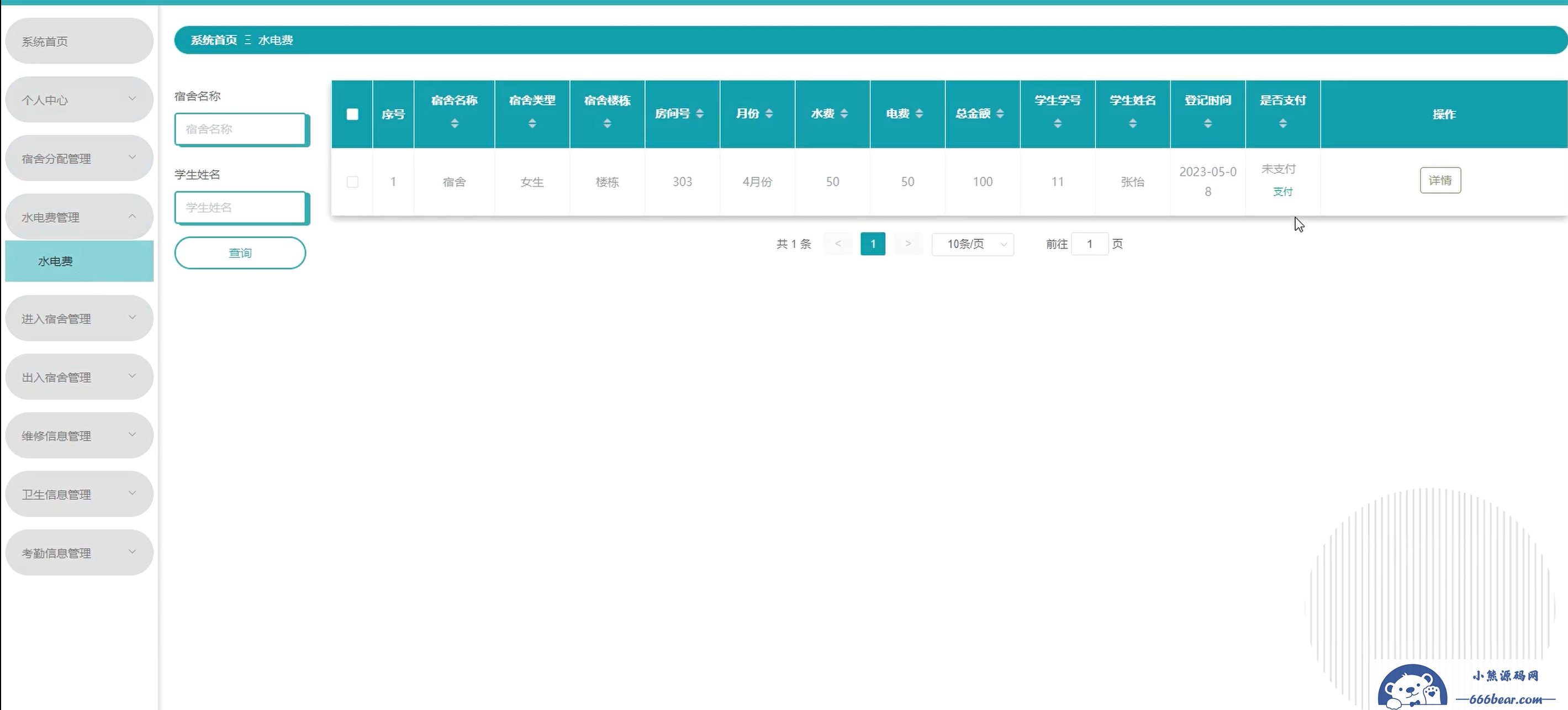Click the 100 total amount cell
The height and width of the screenshot is (710, 1568).
tap(983, 181)
